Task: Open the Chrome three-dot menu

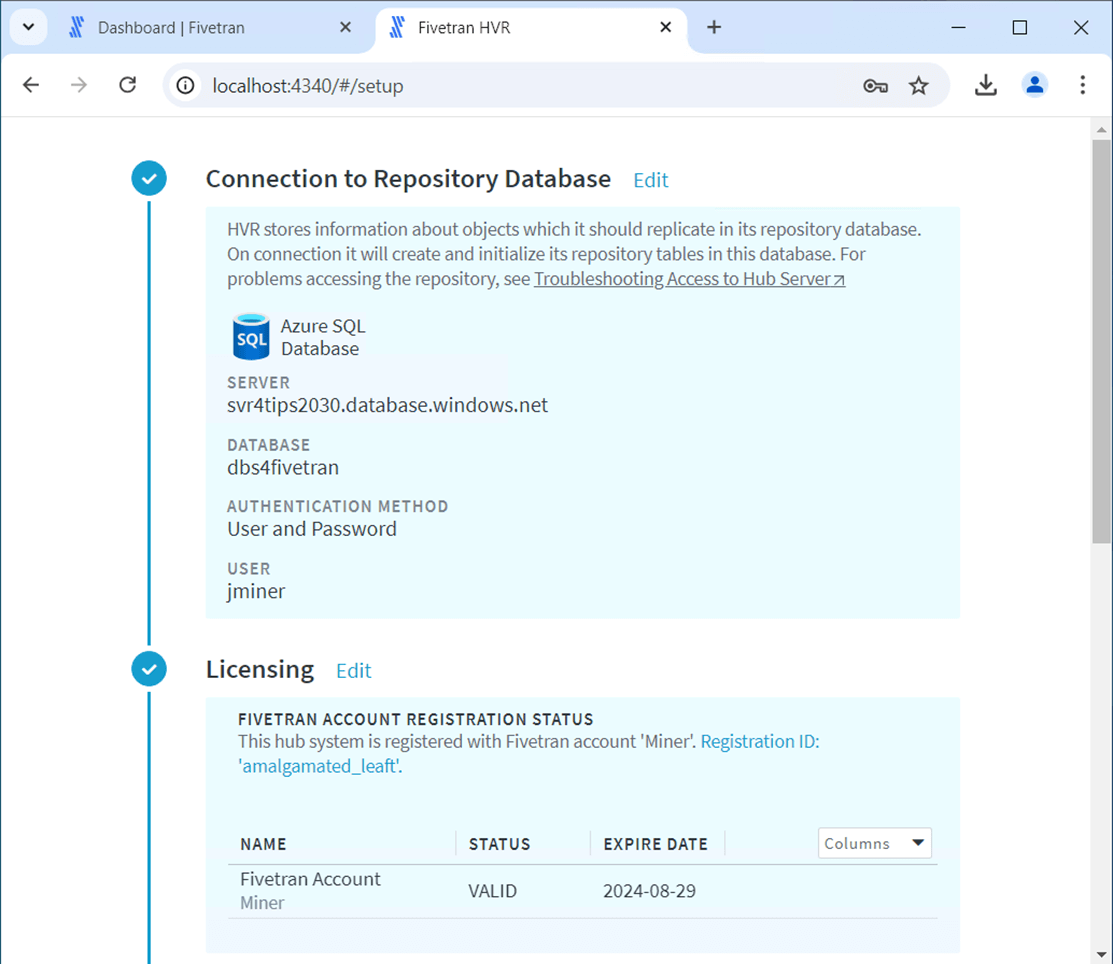Action: pos(1082,85)
